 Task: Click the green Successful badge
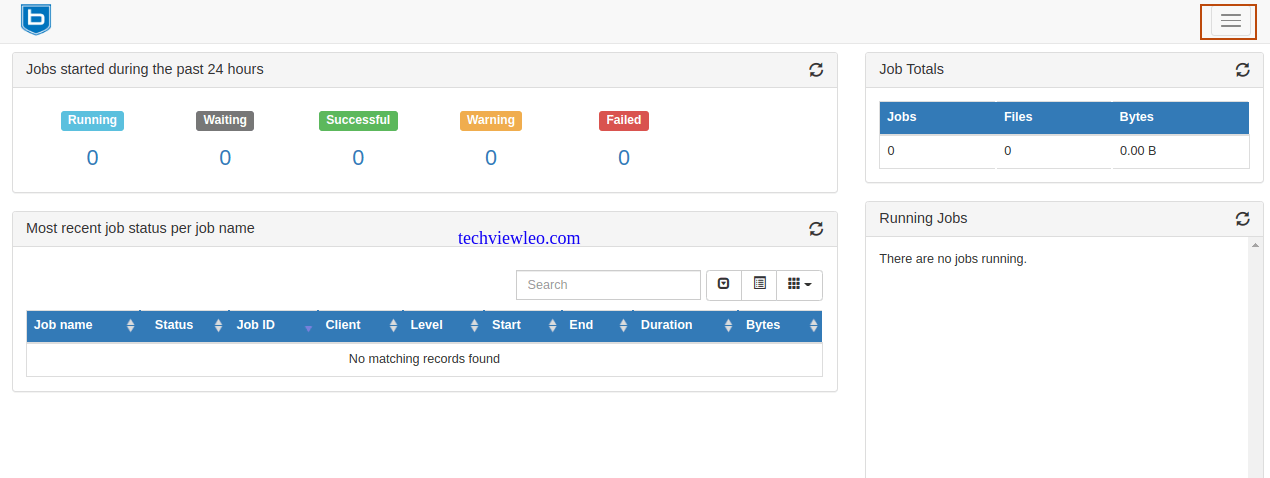(358, 120)
